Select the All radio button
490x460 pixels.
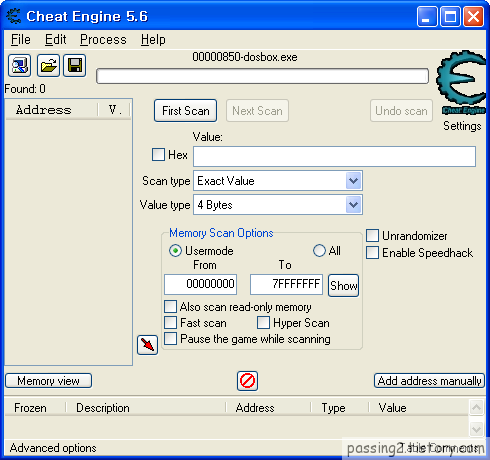pos(319,251)
